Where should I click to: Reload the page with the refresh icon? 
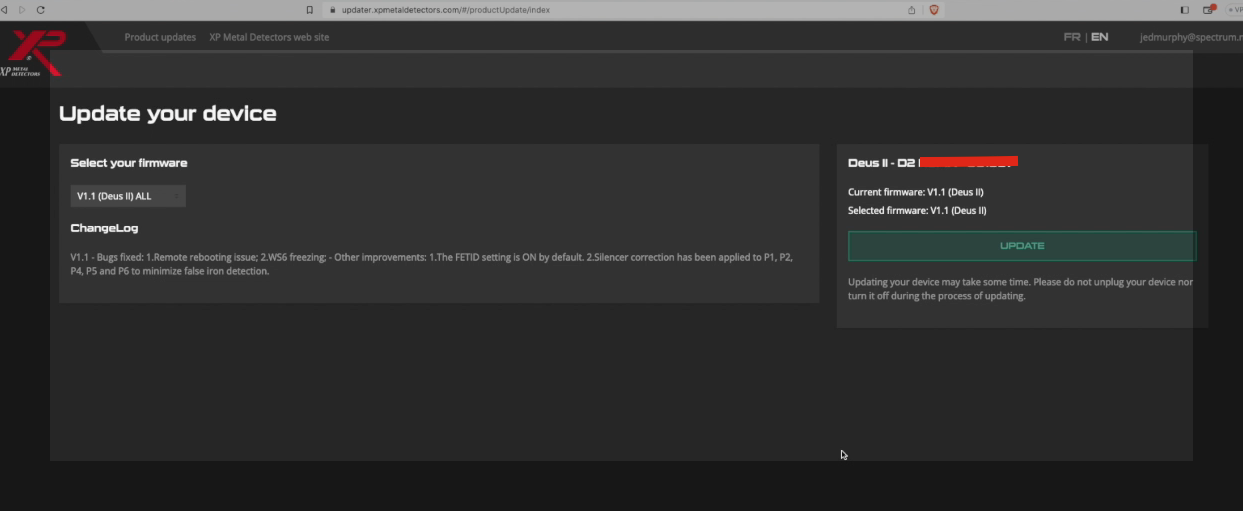click(40, 9)
